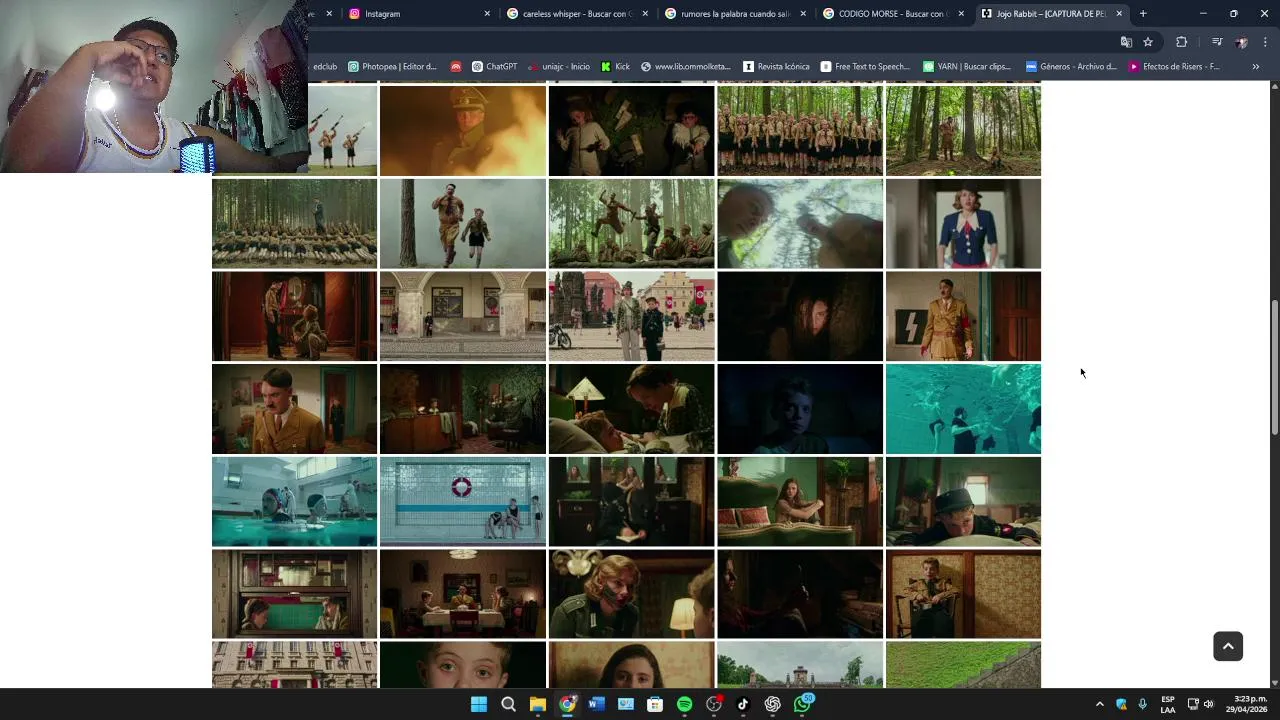
Task: Open the CODIGO MORSE search tab
Action: point(893,14)
